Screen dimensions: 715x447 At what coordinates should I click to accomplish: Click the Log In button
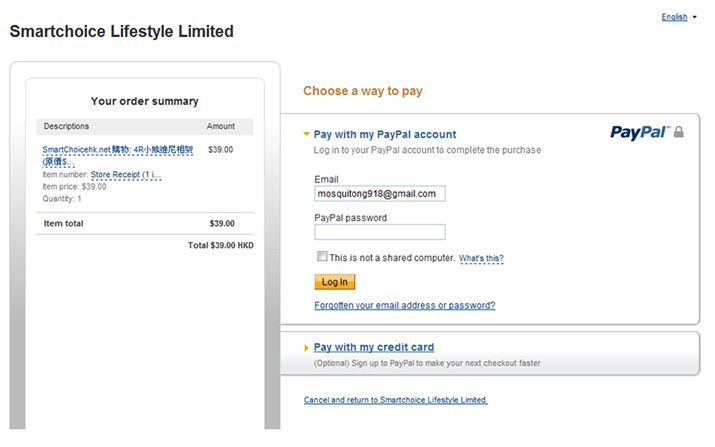(335, 282)
